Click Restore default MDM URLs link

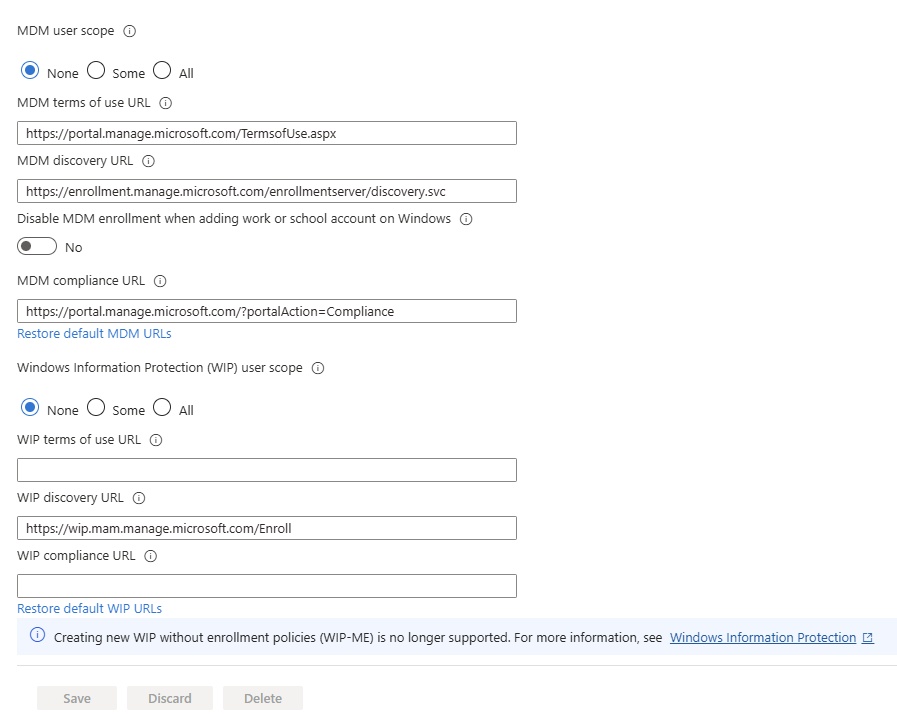pos(94,334)
